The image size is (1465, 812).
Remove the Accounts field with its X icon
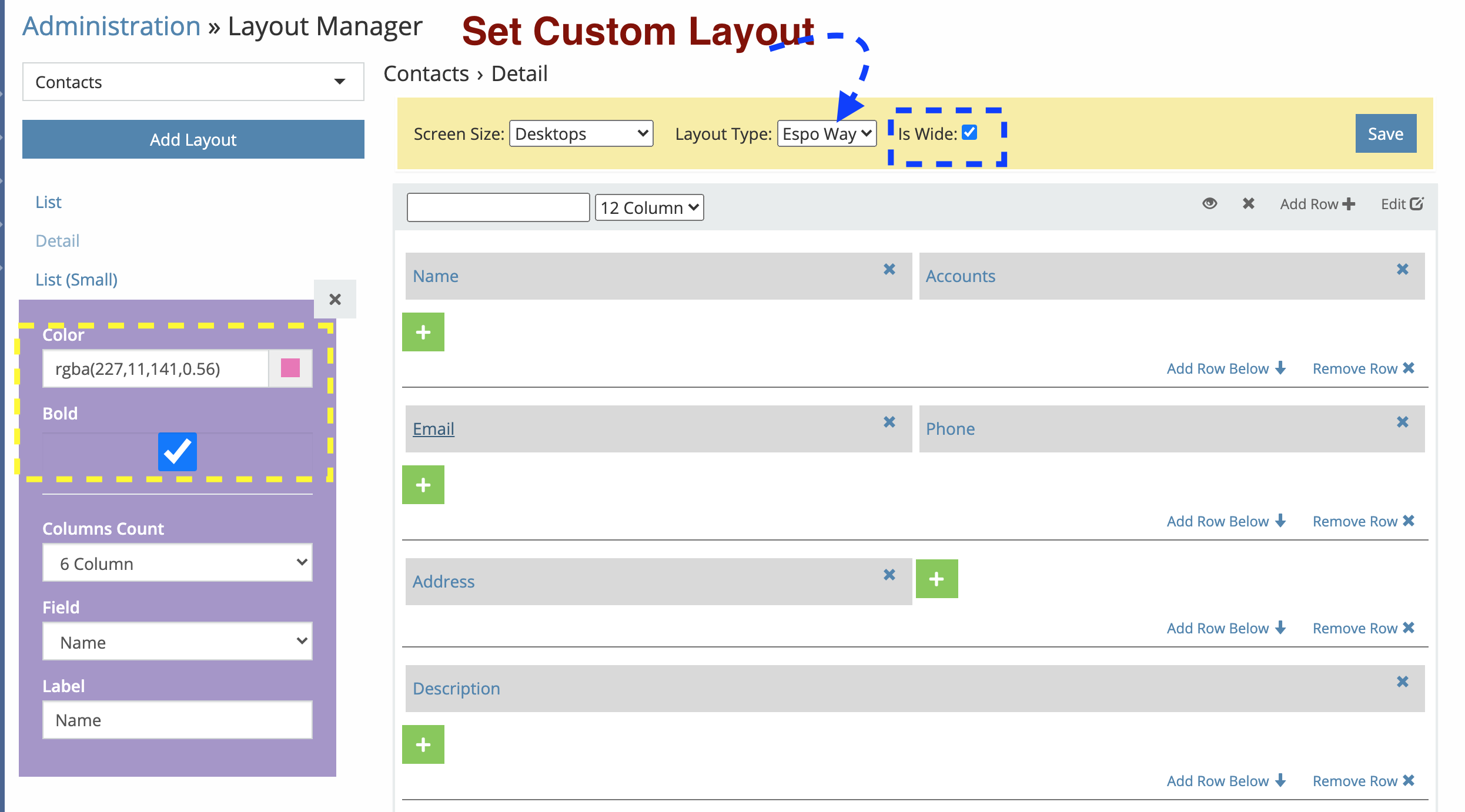click(x=1402, y=269)
